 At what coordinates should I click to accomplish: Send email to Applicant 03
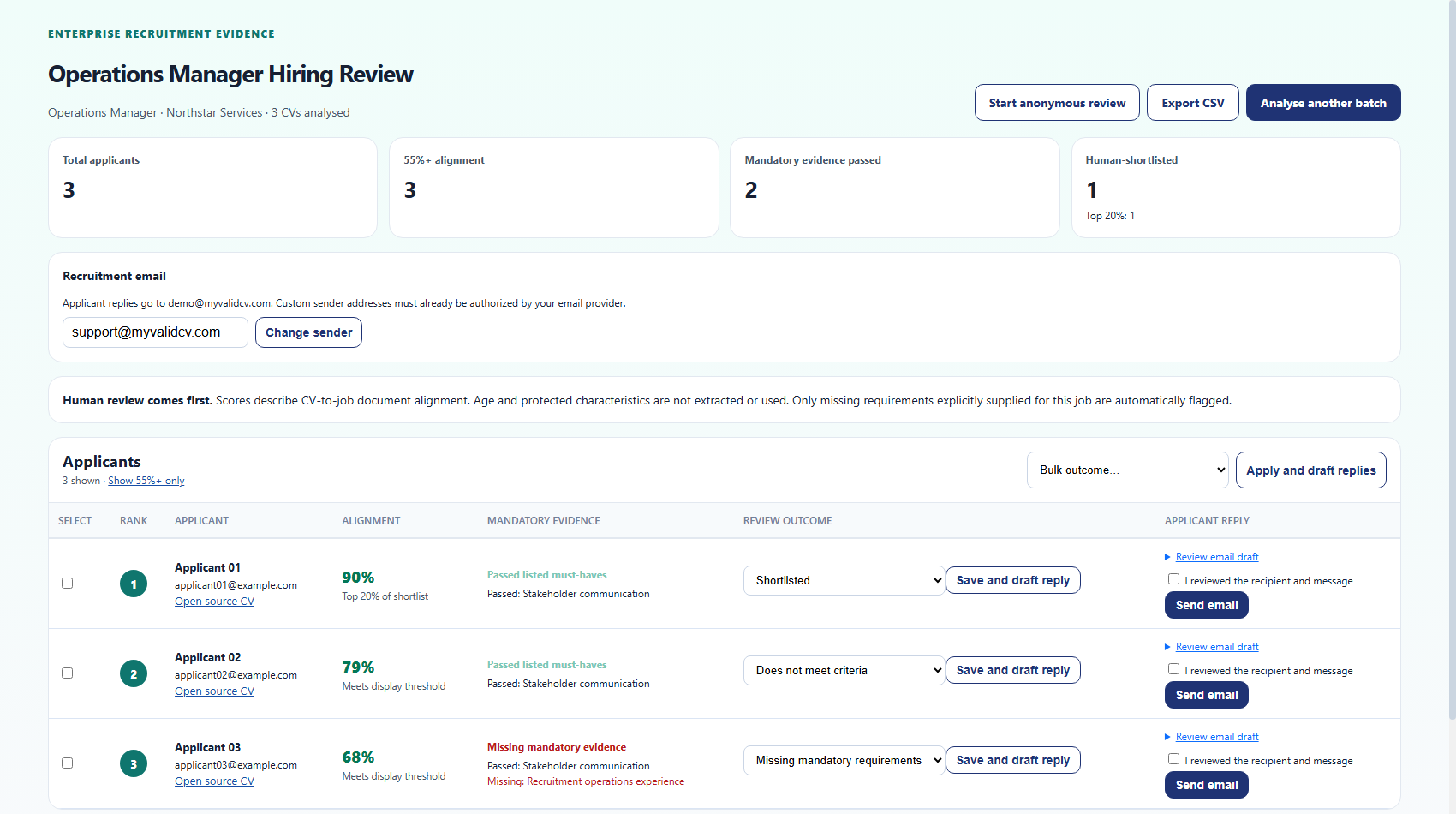1206,785
